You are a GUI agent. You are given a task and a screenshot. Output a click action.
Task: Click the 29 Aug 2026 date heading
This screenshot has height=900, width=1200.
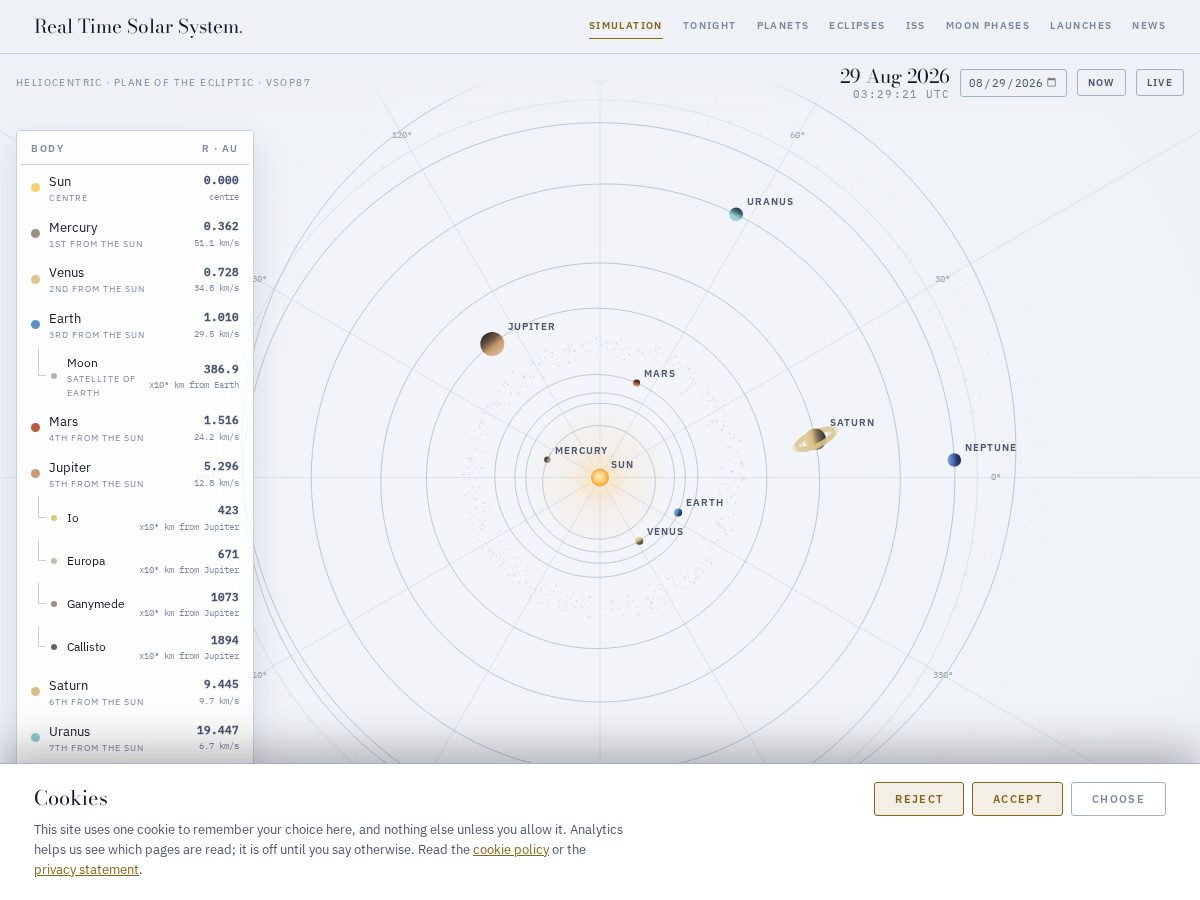tap(894, 76)
